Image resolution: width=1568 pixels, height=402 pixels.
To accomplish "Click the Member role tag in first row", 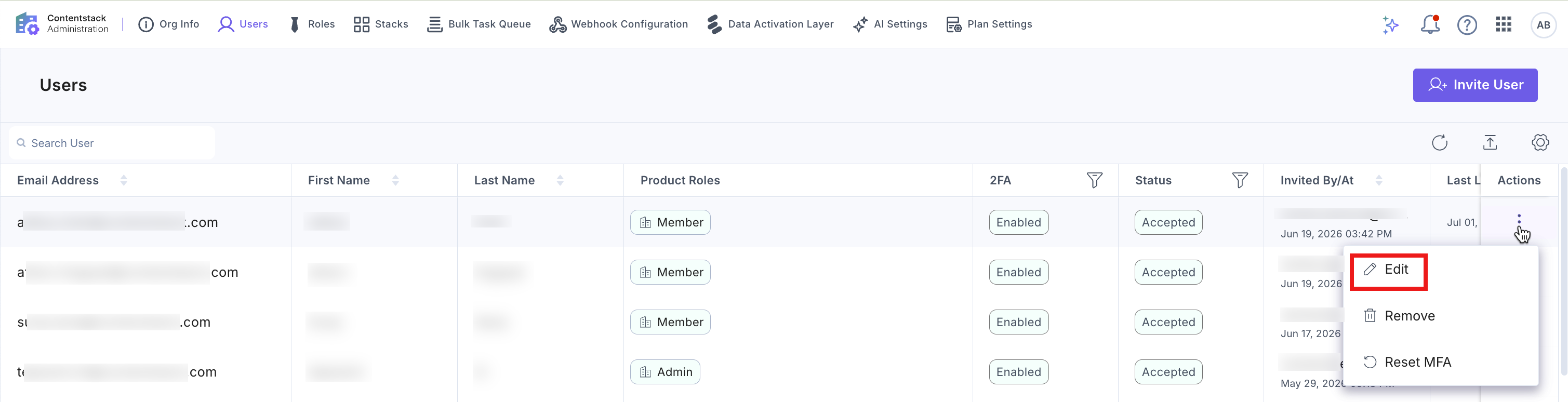I will pos(670,223).
